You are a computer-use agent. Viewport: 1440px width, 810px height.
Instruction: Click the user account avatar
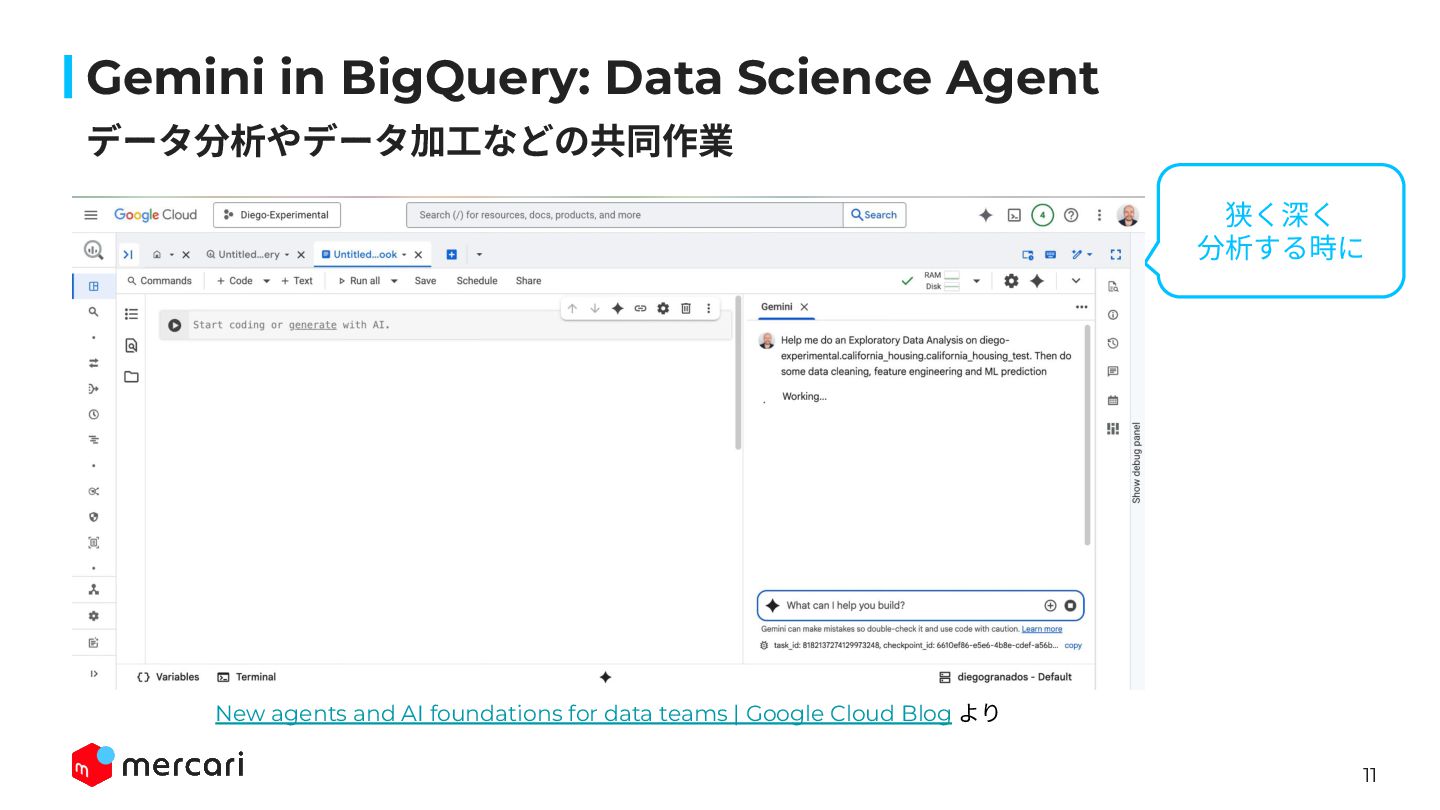[x=1128, y=215]
